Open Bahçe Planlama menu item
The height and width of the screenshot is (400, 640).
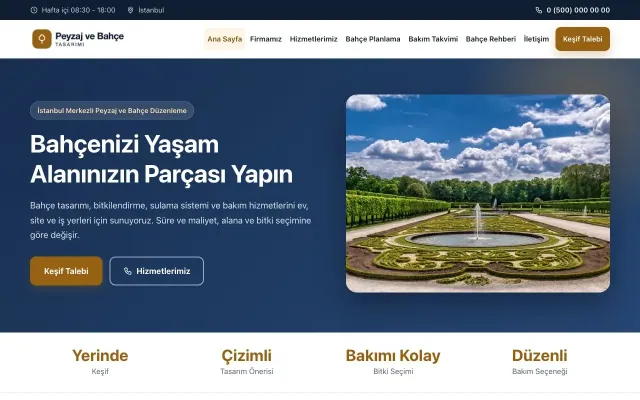[373, 39]
